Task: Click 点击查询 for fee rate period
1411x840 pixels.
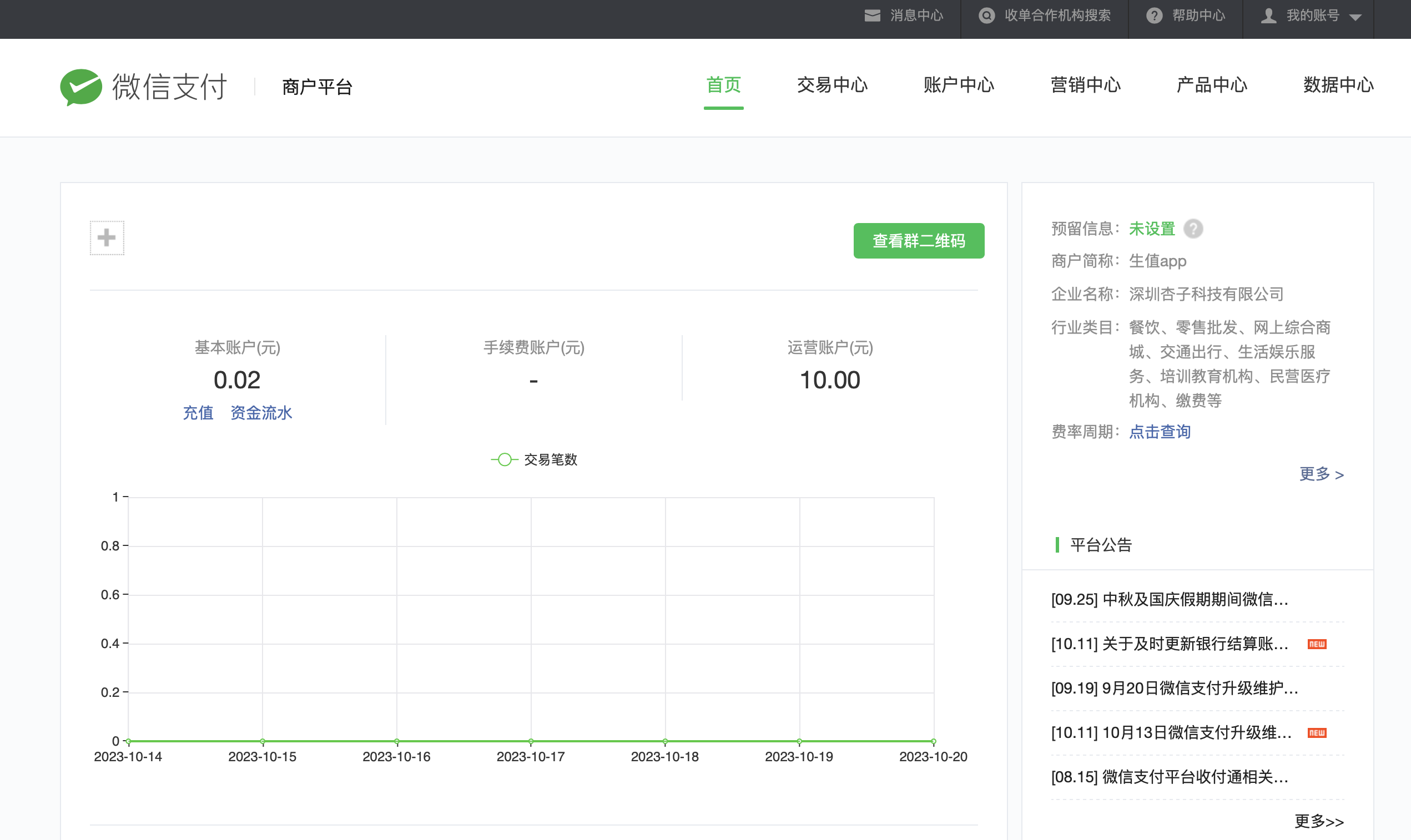Action: click(x=1160, y=432)
